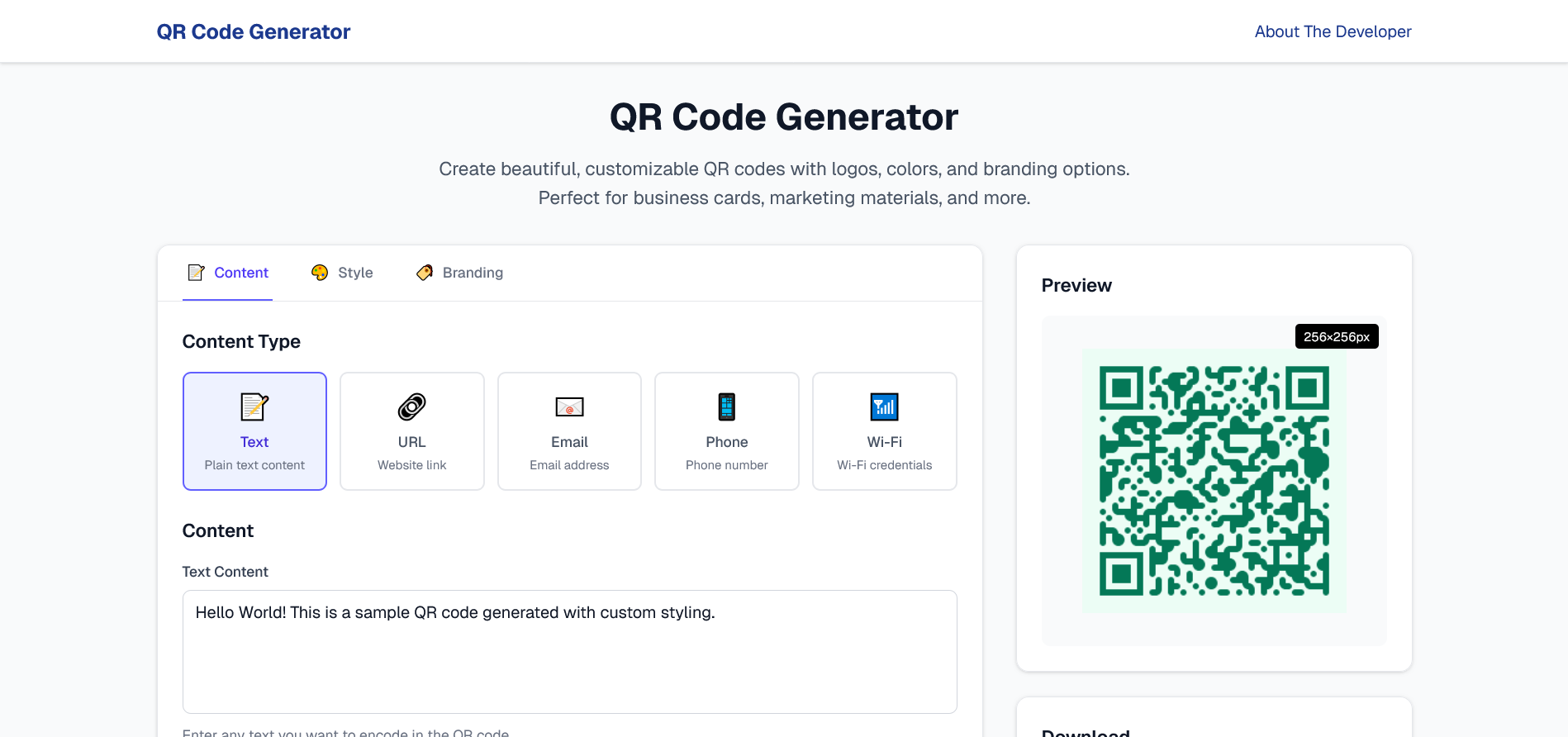Screen dimensions: 1568x737
Task: Select the URL content type
Action: point(411,430)
